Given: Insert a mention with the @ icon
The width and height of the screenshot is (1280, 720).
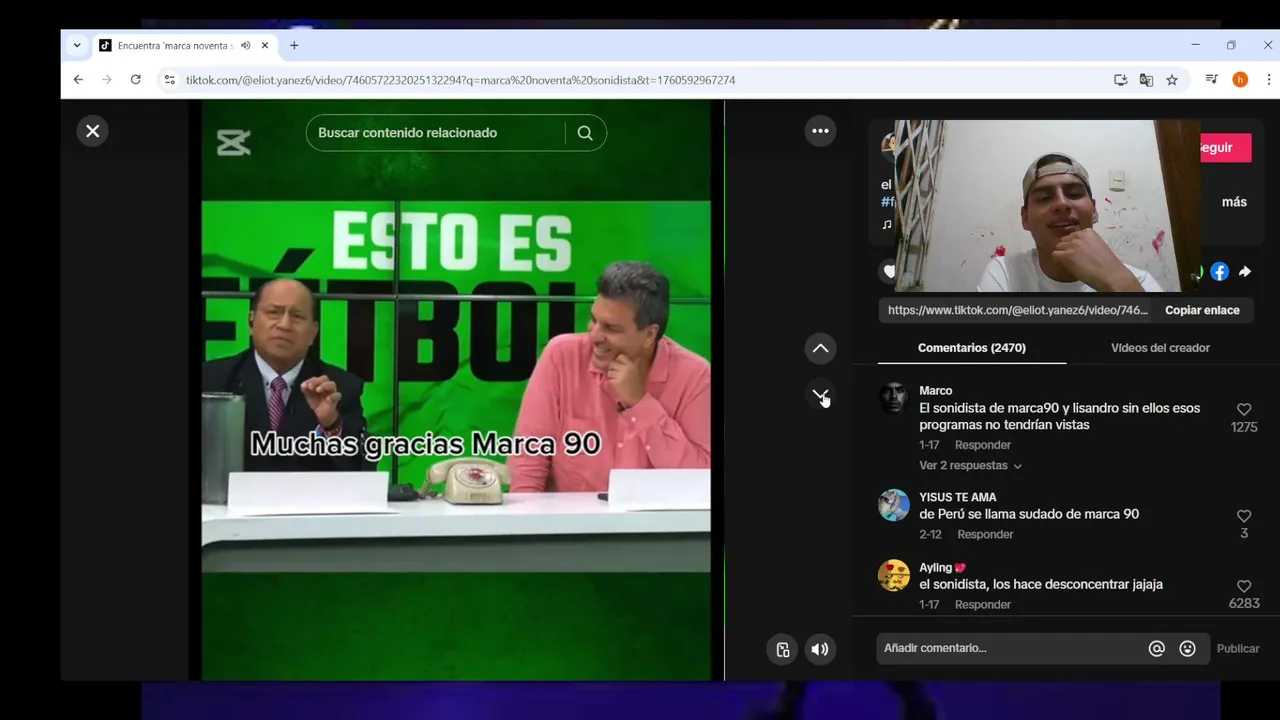Looking at the screenshot, I should [x=1157, y=648].
